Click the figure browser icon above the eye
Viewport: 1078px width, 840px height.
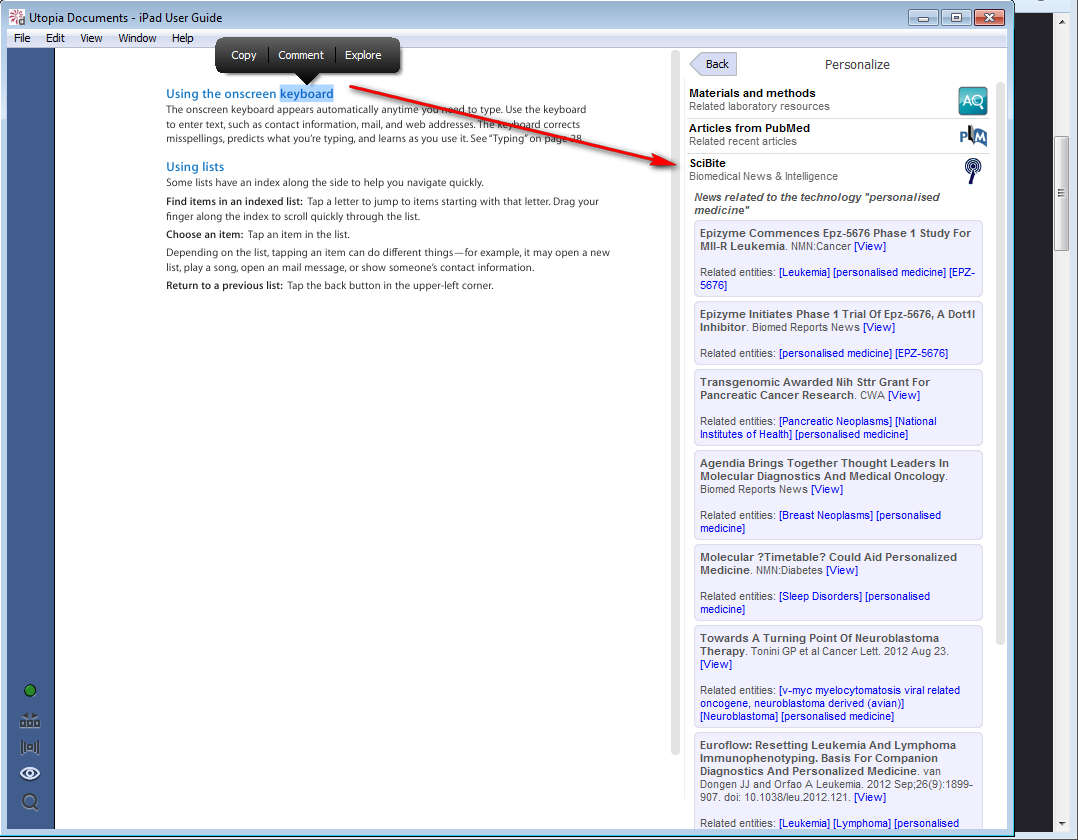30,747
